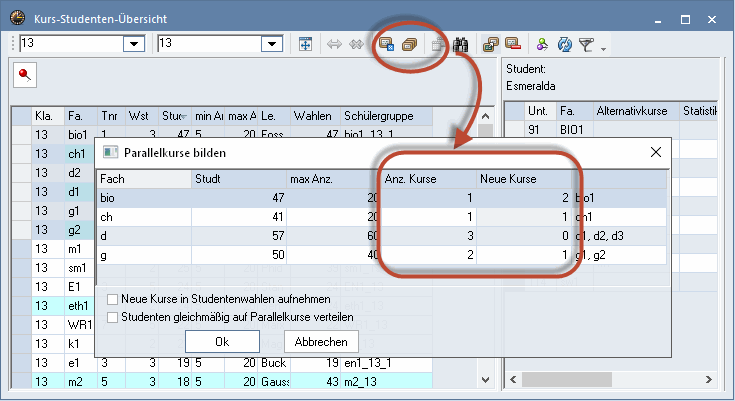Click the Abbrechen button

[321, 341]
